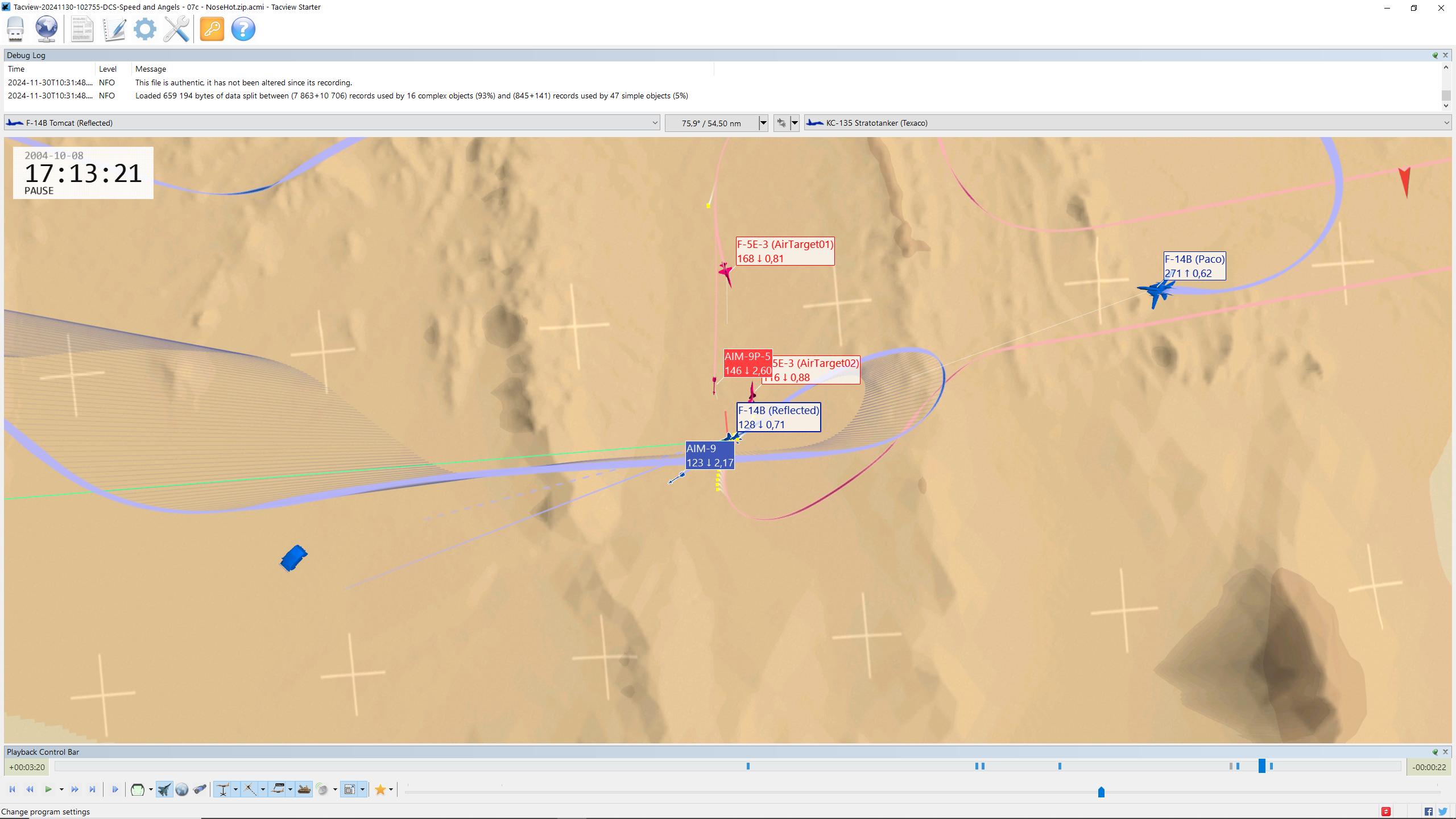Sort Debug Log by Level column
1456x819 pixels.
click(113, 69)
